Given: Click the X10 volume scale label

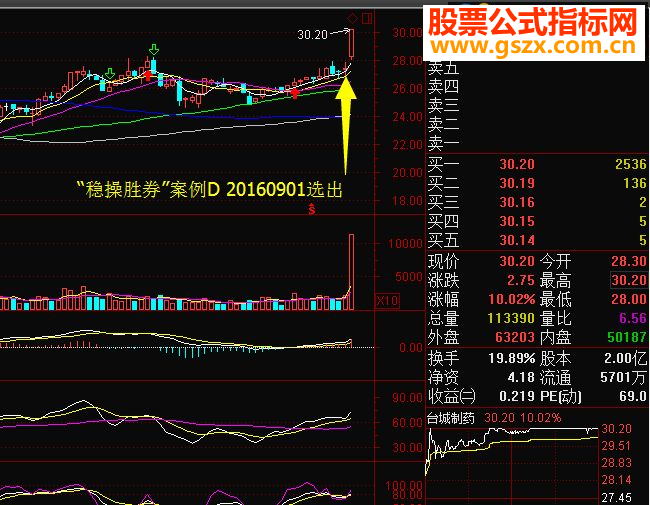Looking at the screenshot, I should coord(387,300).
